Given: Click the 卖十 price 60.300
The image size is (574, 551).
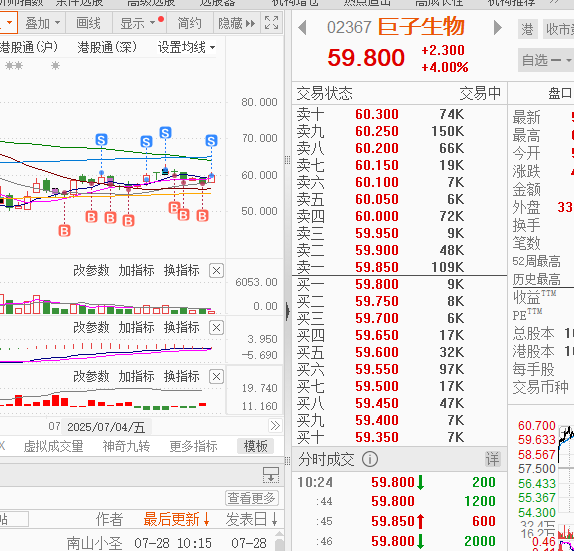Looking at the screenshot, I should click(x=377, y=114).
